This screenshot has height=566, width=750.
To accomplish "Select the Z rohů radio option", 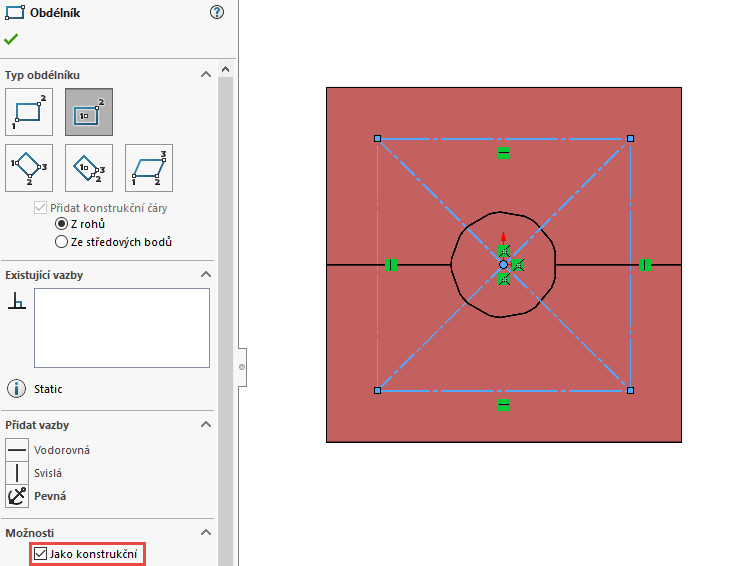I will click(x=61, y=224).
